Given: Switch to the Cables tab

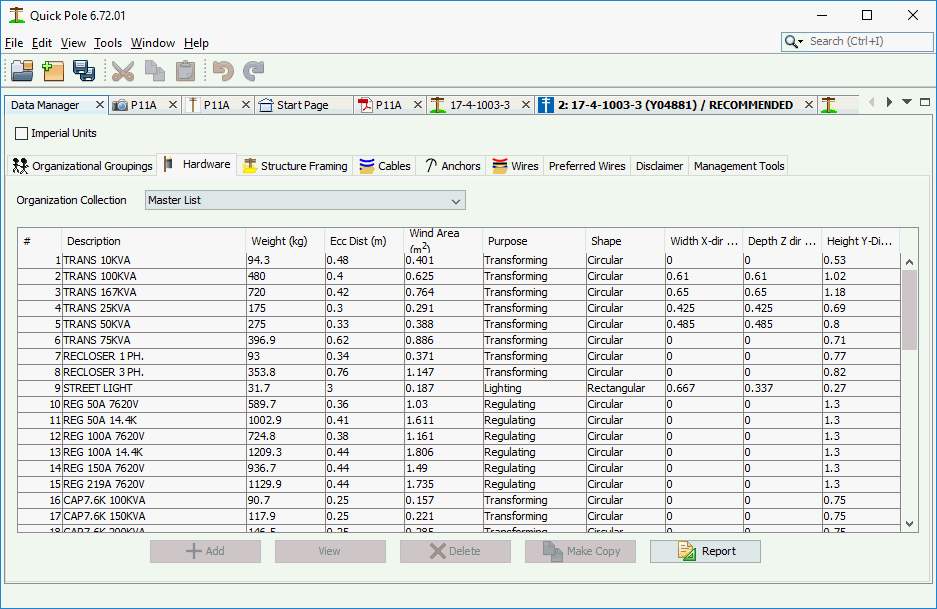Looking at the screenshot, I should coord(385,166).
